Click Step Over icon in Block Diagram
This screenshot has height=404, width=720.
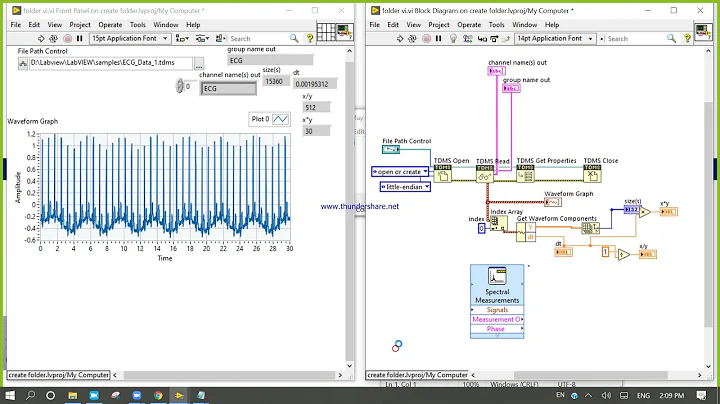click(x=494, y=39)
